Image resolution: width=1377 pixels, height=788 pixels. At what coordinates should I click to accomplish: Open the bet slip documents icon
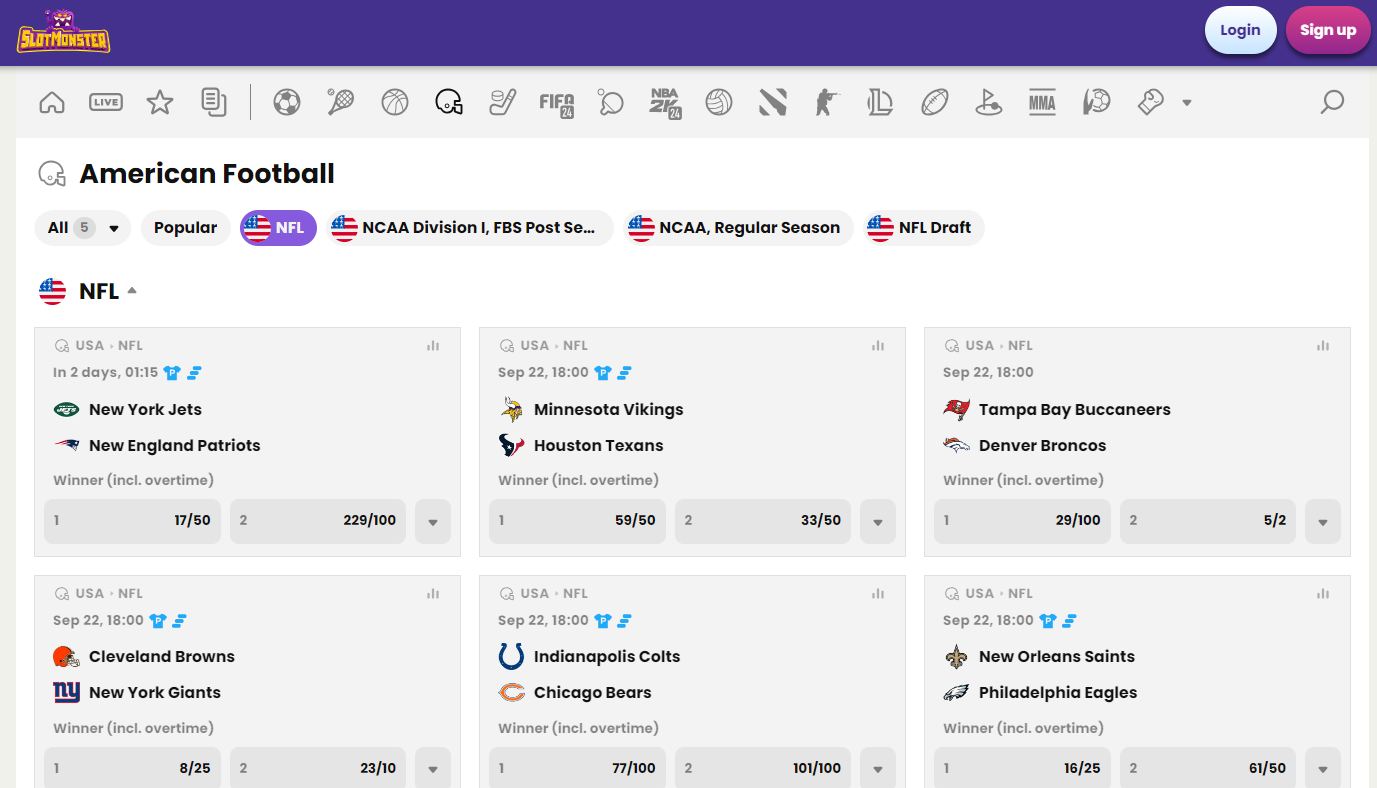point(213,102)
